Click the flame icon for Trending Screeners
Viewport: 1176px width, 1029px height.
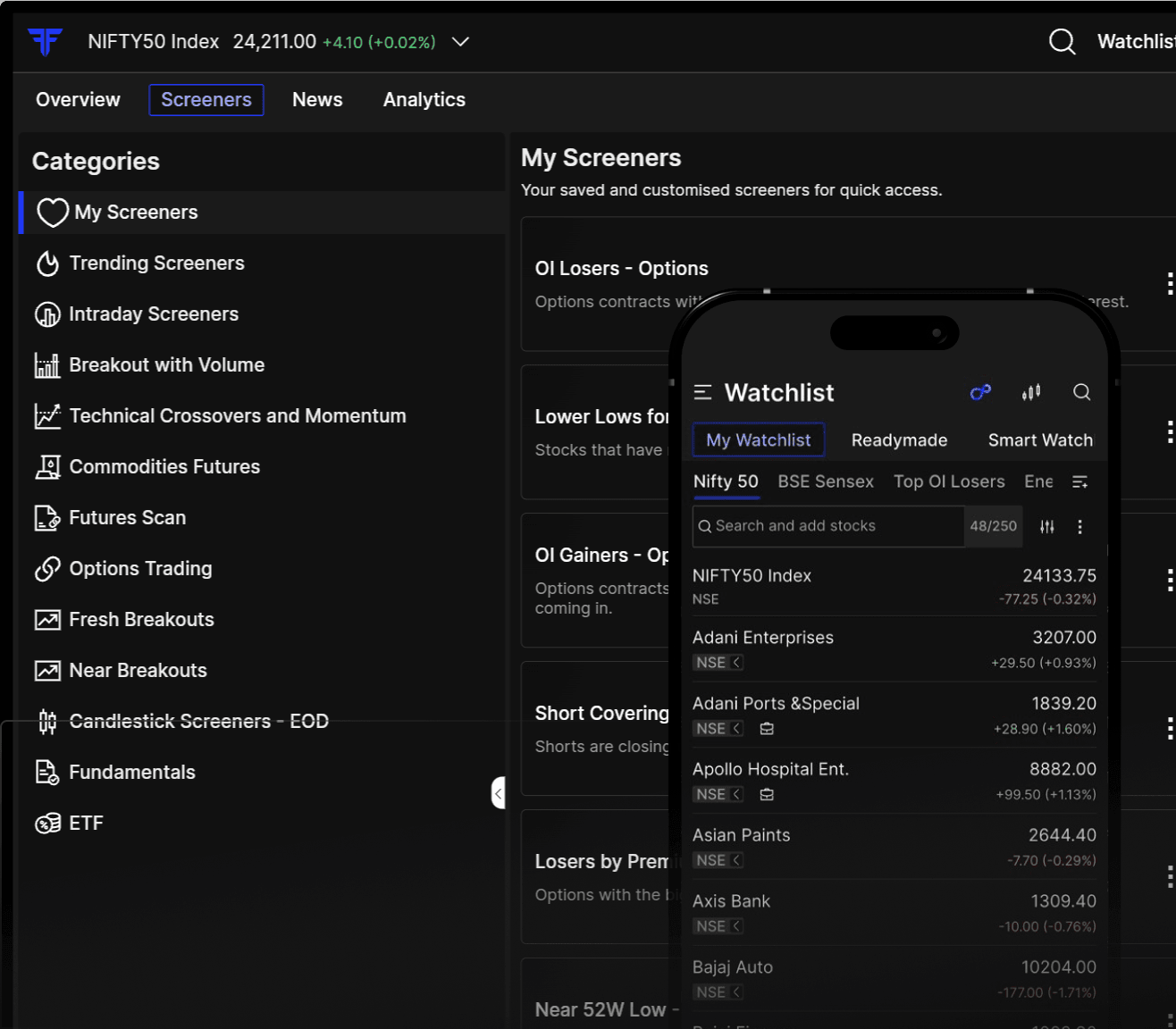47,264
